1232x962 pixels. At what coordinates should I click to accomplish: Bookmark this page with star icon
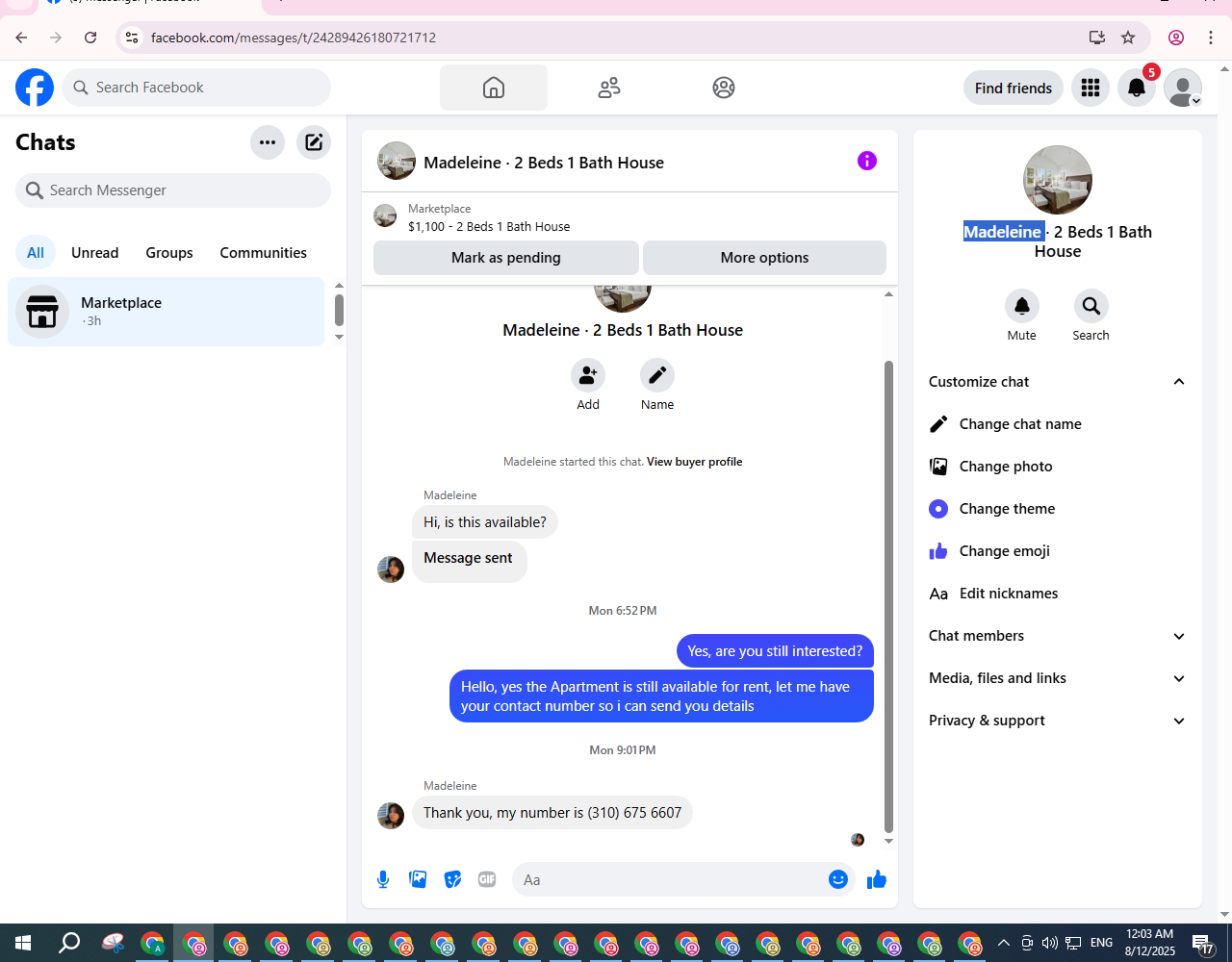(1128, 38)
